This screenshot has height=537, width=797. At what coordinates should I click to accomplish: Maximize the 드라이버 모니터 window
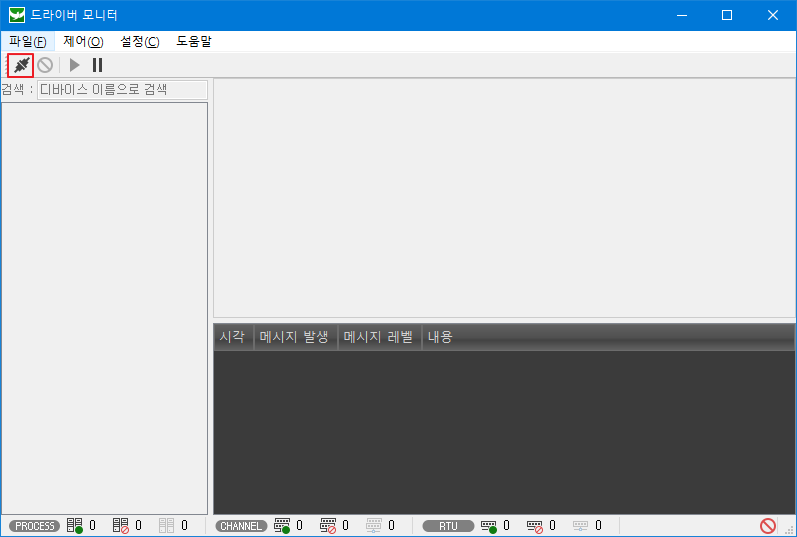(x=727, y=15)
